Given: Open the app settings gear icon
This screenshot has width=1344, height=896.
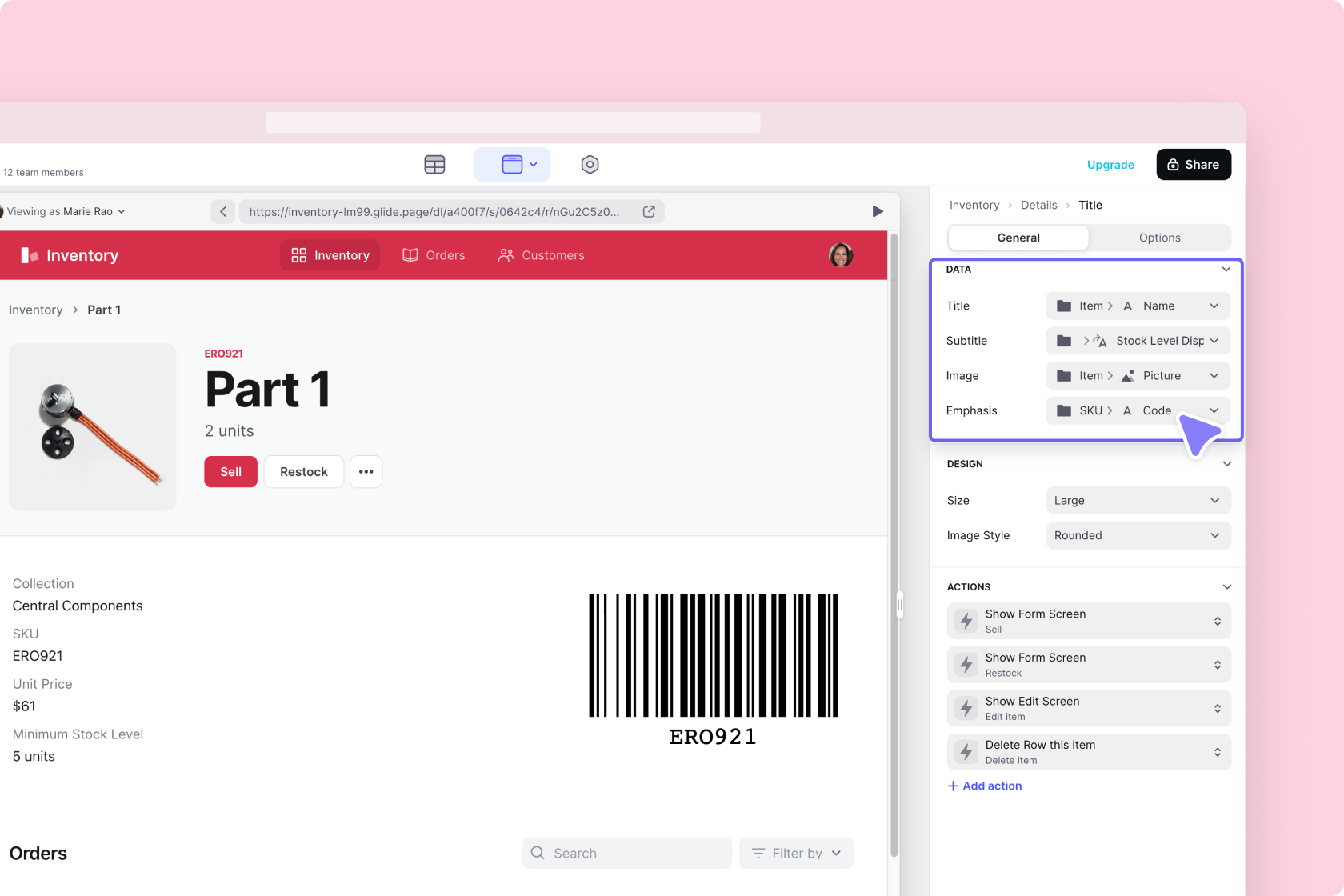Looking at the screenshot, I should (x=590, y=165).
